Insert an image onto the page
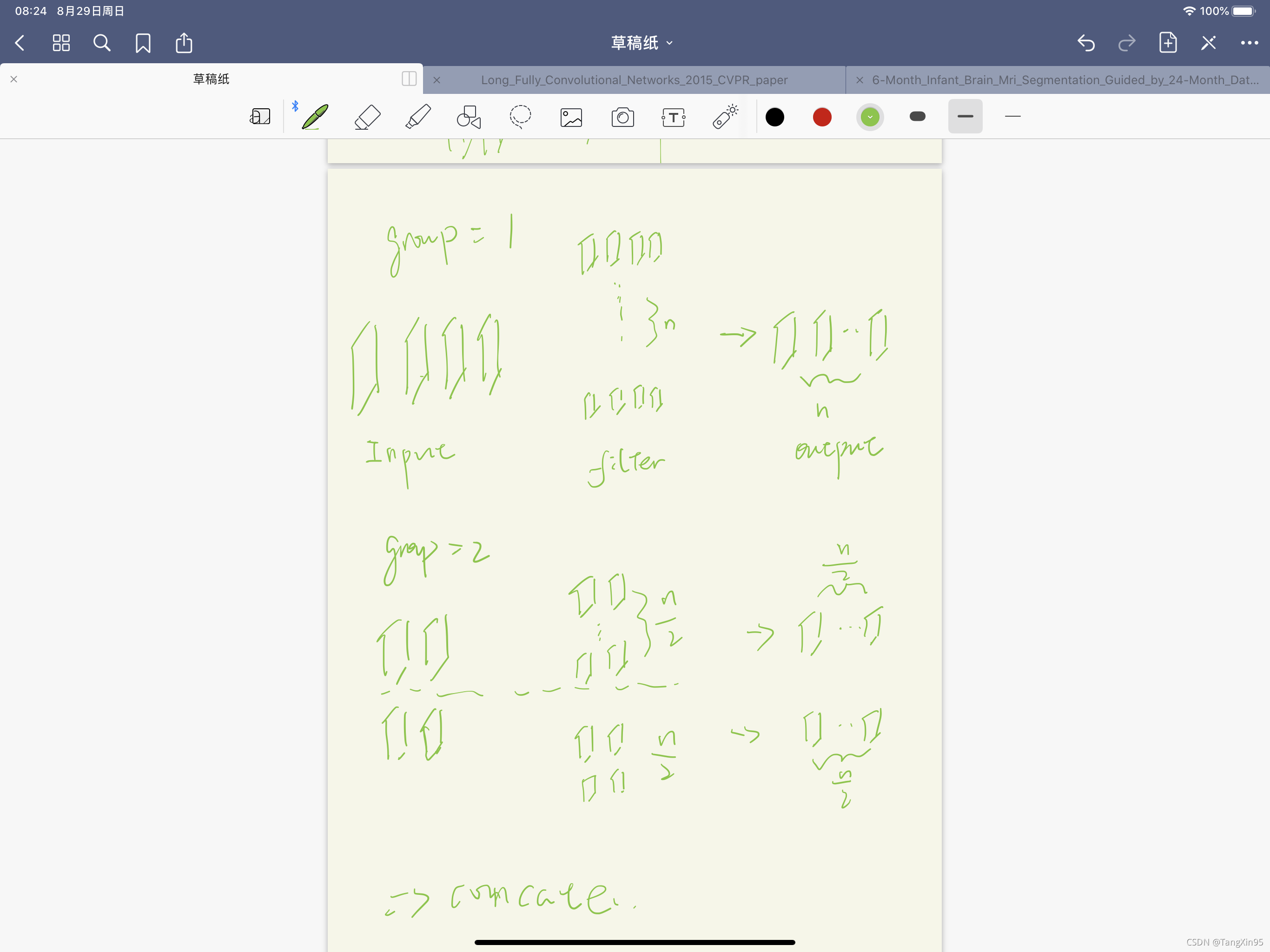 coord(571,117)
